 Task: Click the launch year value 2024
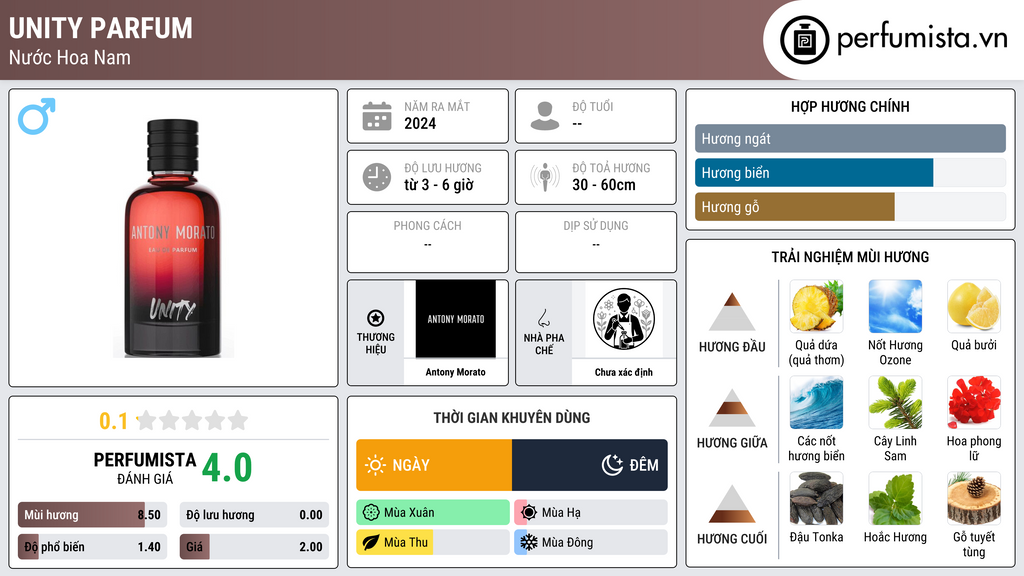[420, 123]
